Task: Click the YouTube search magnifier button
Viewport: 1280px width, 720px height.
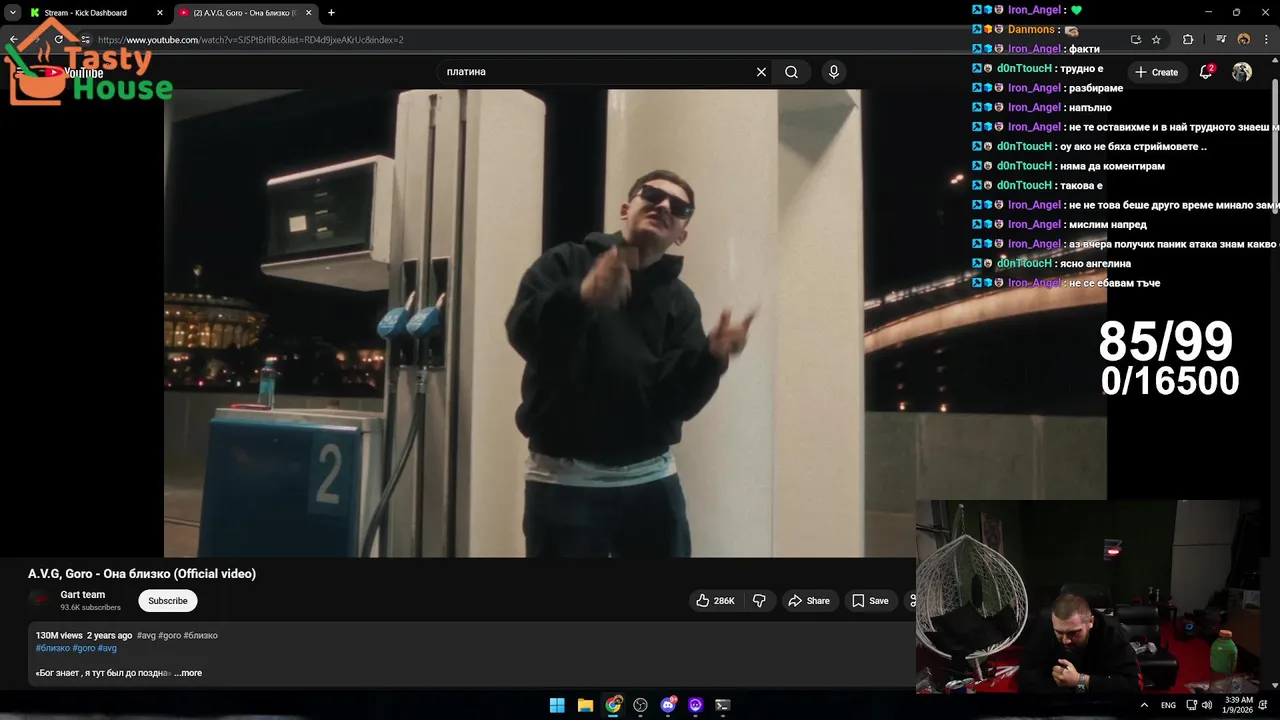Action: [x=791, y=72]
